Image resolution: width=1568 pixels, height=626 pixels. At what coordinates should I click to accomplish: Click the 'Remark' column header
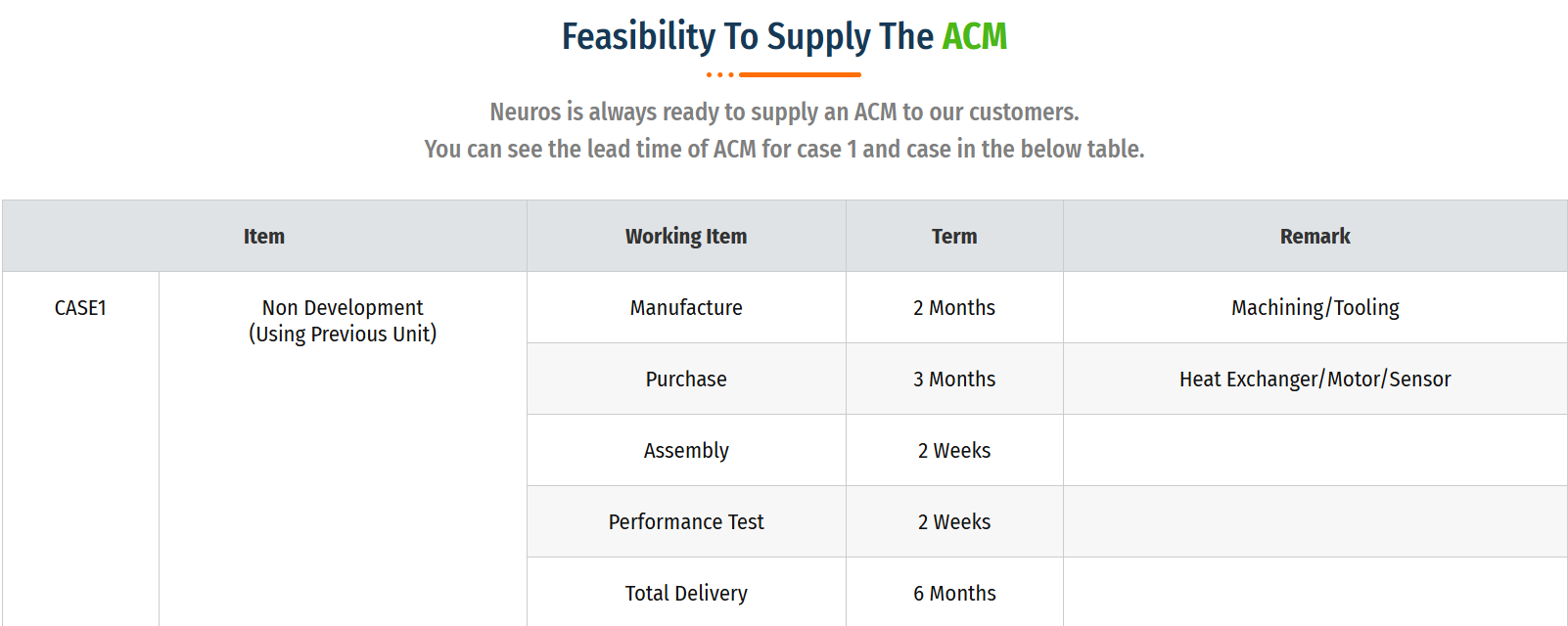click(1314, 236)
